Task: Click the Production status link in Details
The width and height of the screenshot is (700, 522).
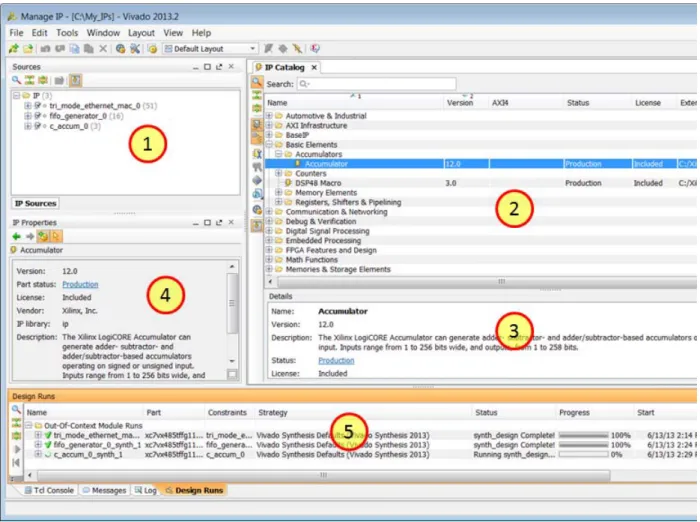Action: (336, 360)
